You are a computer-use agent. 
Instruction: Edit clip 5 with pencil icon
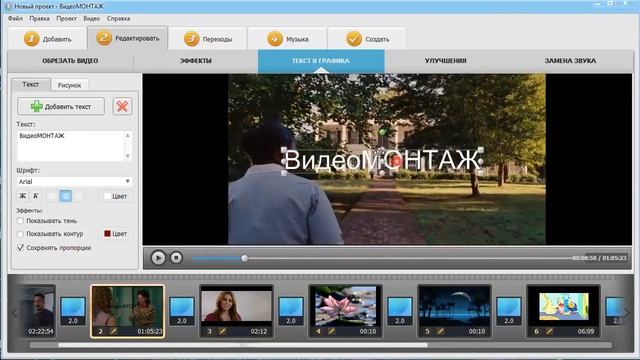[440, 331]
